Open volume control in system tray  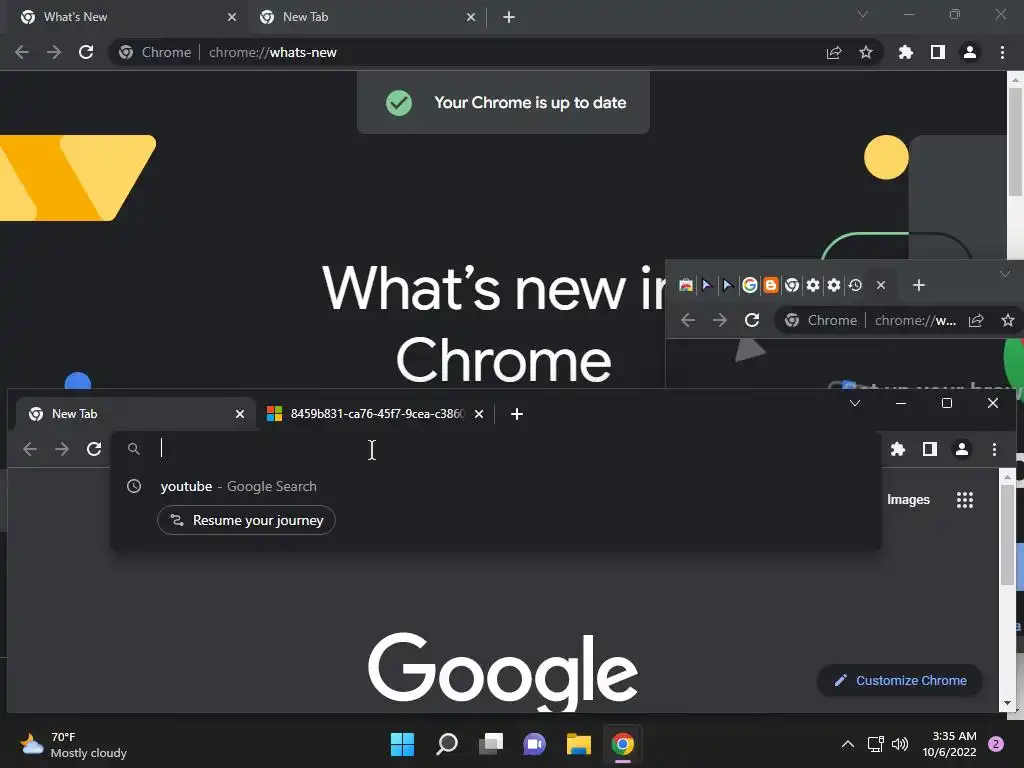coord(900,744)
